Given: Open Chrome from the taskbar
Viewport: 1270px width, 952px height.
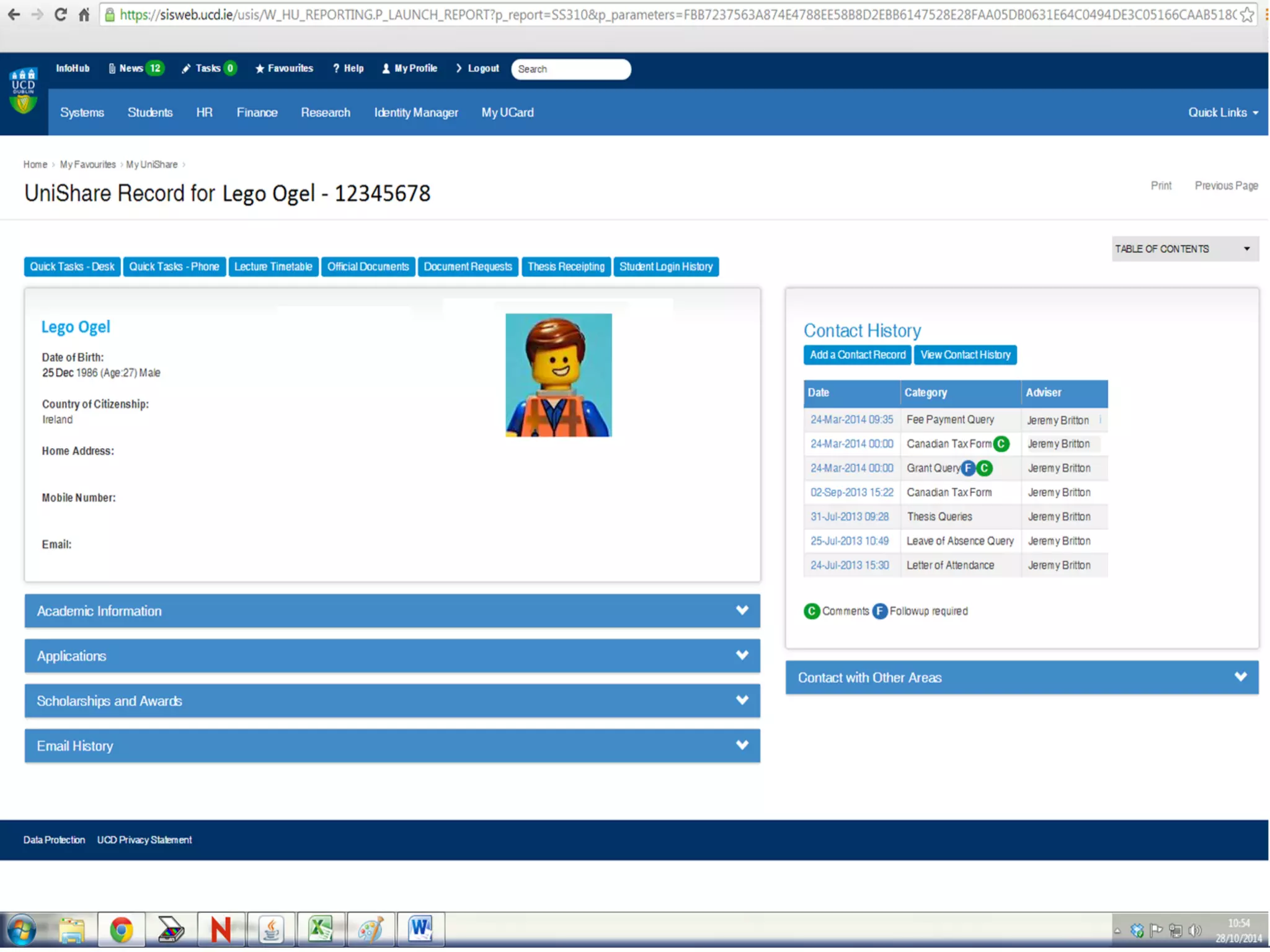Looking at the screenshot, I should coord(122,930).
